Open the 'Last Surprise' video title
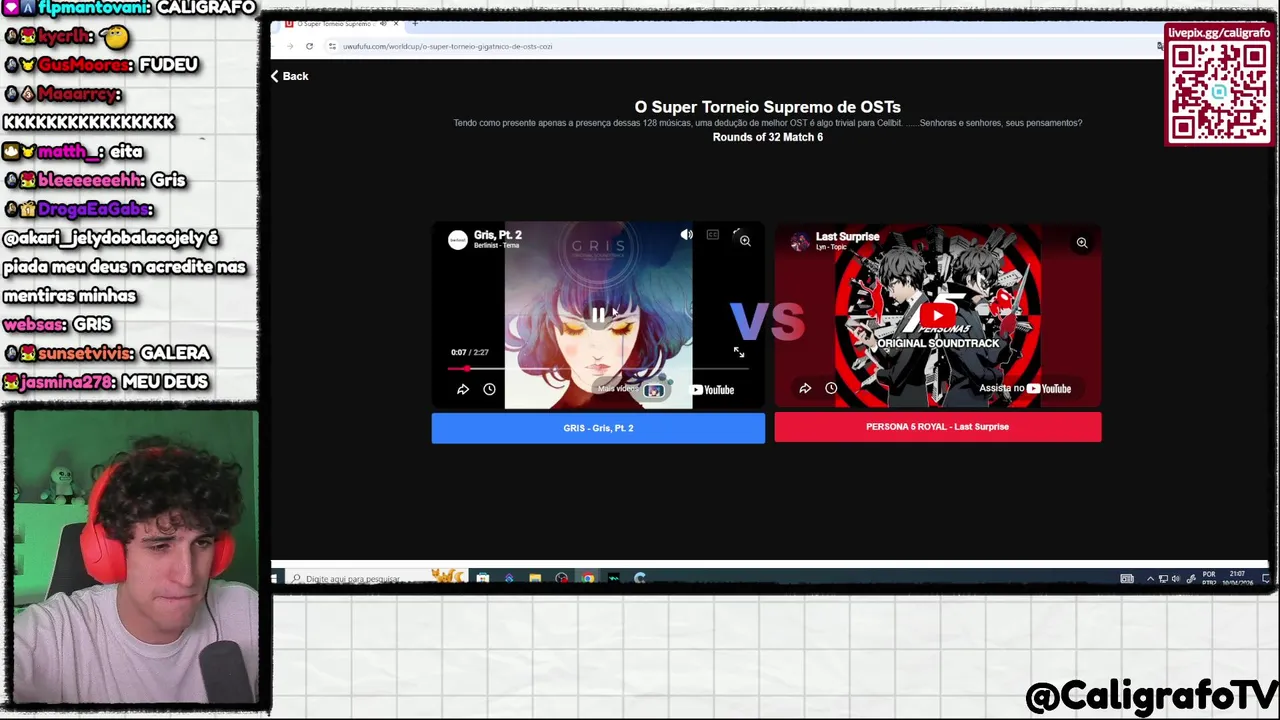Viewport: 1280px width, 720px height. 847,237
